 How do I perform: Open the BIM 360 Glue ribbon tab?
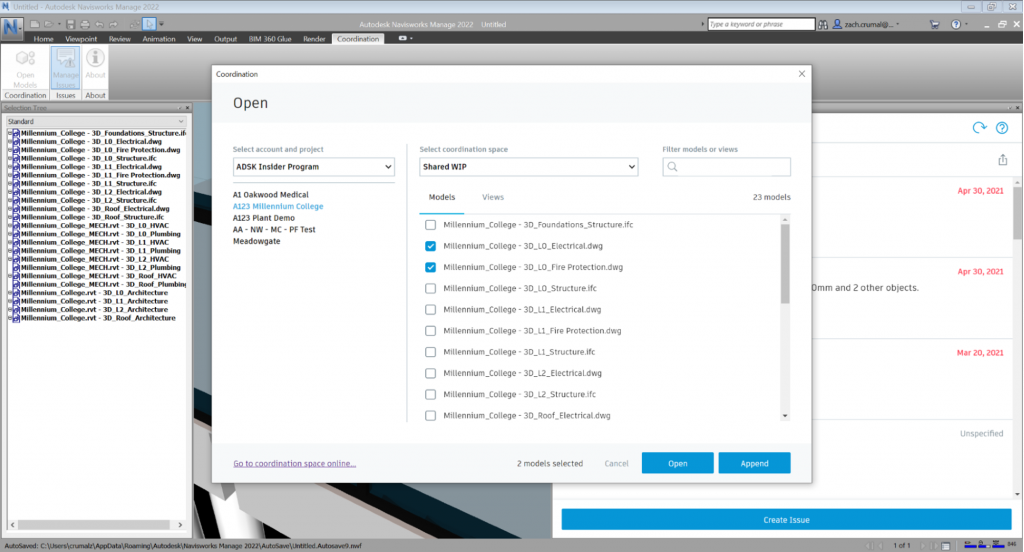tap(270, 39)
